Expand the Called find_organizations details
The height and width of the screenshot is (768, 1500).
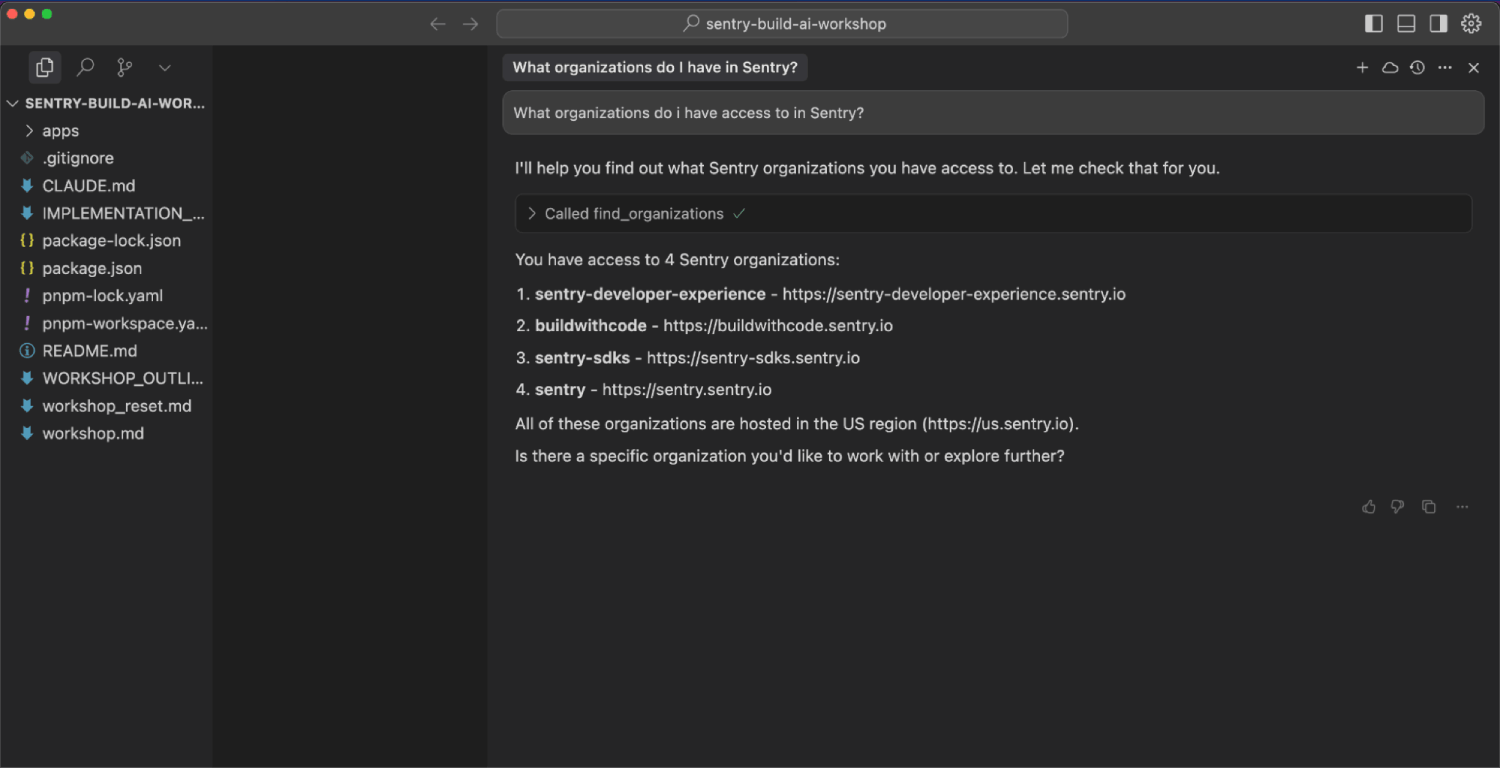coord(633,214)
